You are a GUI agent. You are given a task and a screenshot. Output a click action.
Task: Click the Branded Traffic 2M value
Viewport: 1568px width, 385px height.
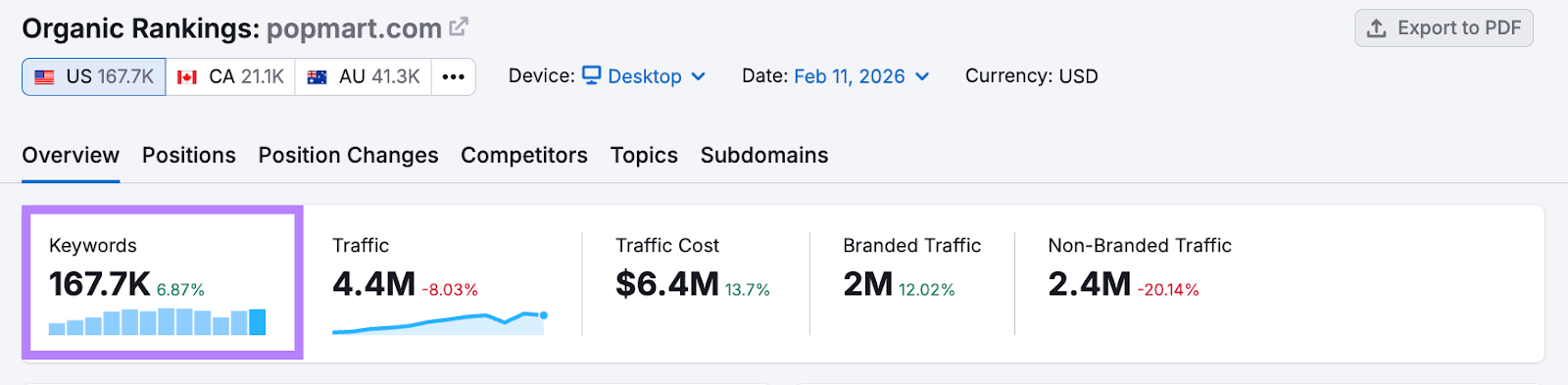coord(868,284)
